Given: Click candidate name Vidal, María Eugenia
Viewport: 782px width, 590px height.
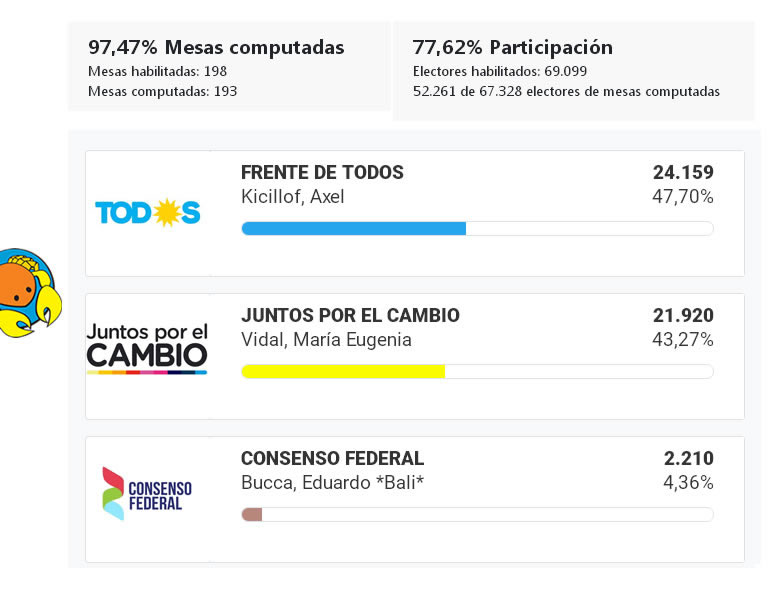Looking at the screenshot, I should click(x=326, y=339).
